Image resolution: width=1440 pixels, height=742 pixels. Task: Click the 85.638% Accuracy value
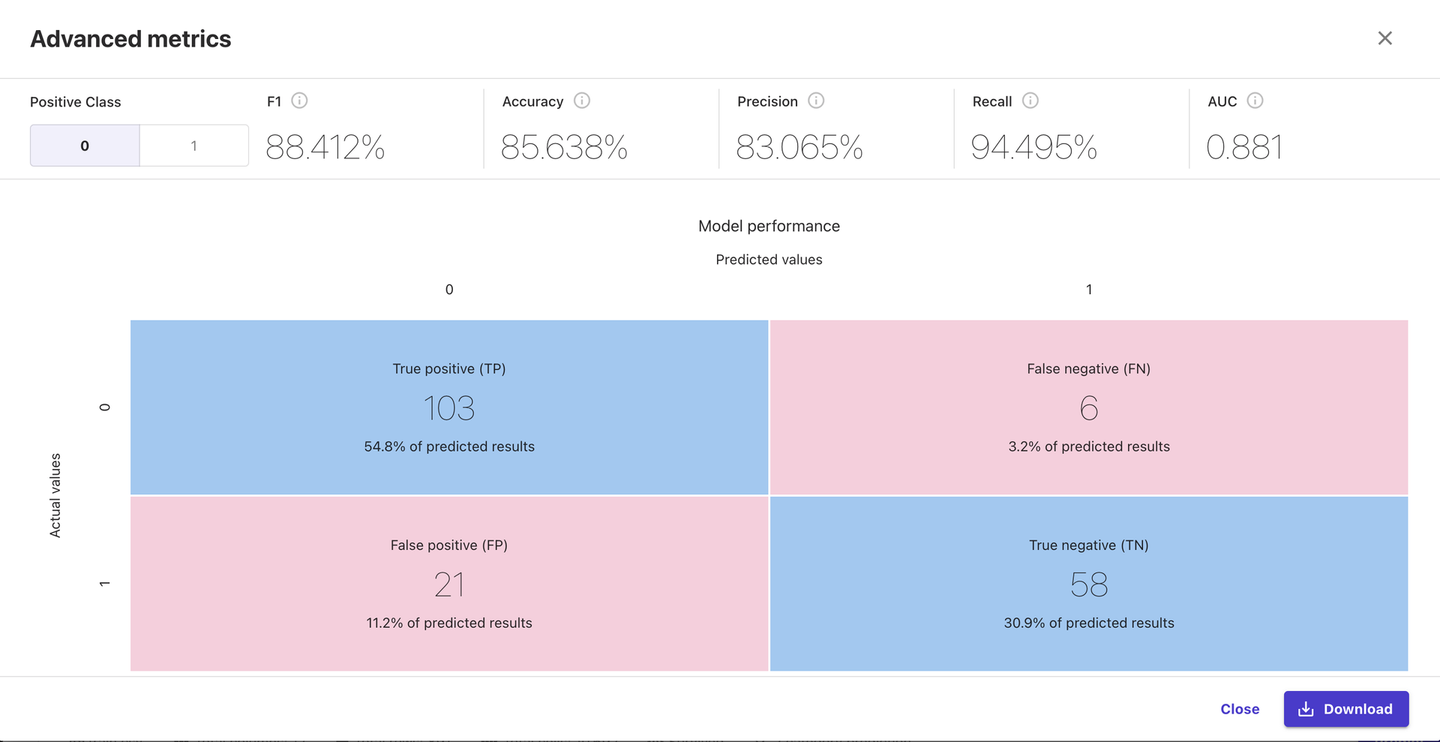click(564, 148)
